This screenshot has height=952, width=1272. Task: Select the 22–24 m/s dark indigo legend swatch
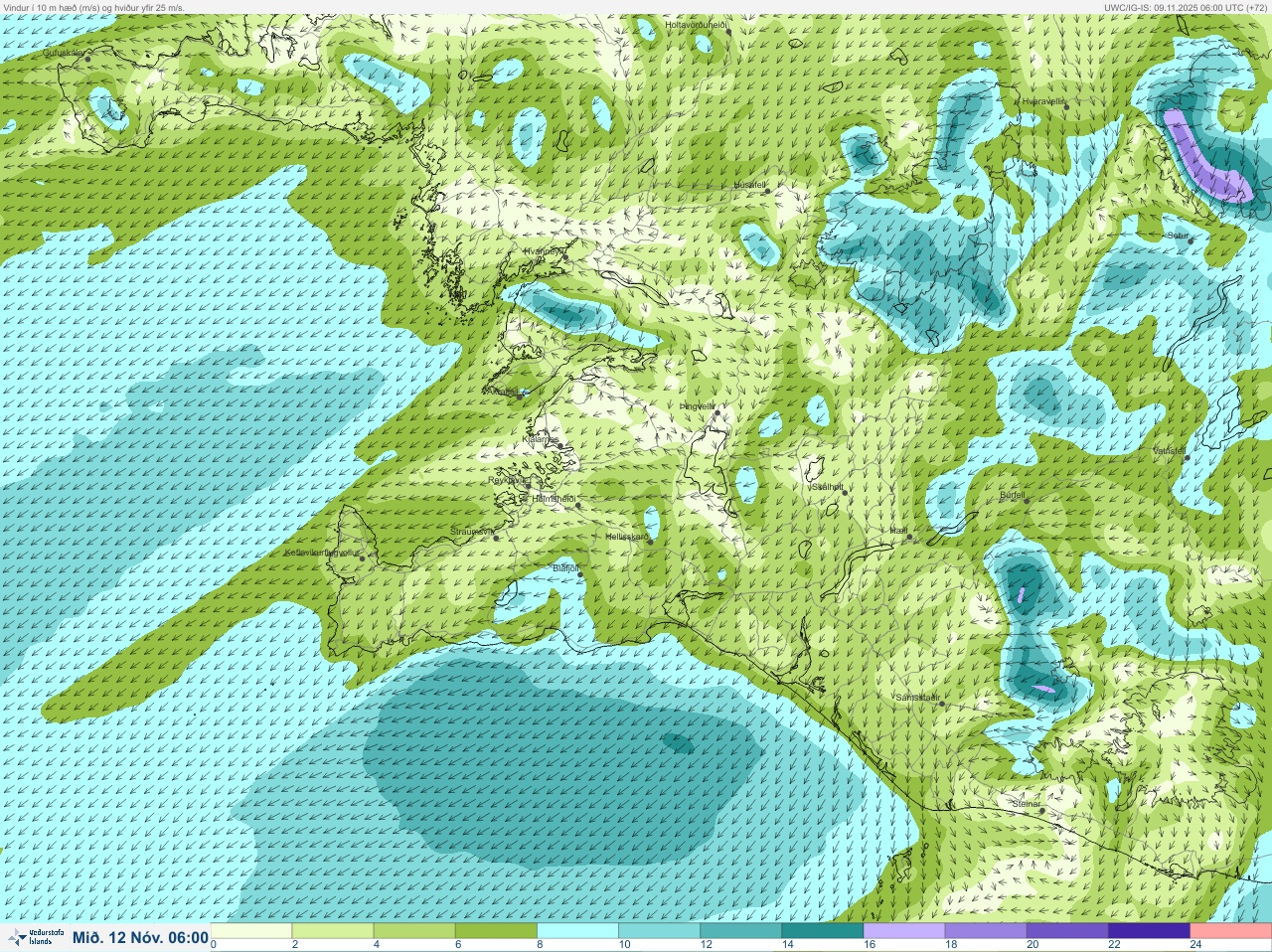[x=1149, y=931]
